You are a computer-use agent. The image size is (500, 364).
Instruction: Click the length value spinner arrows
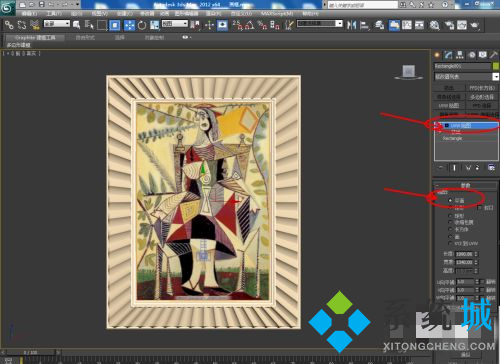pos(476,254)
